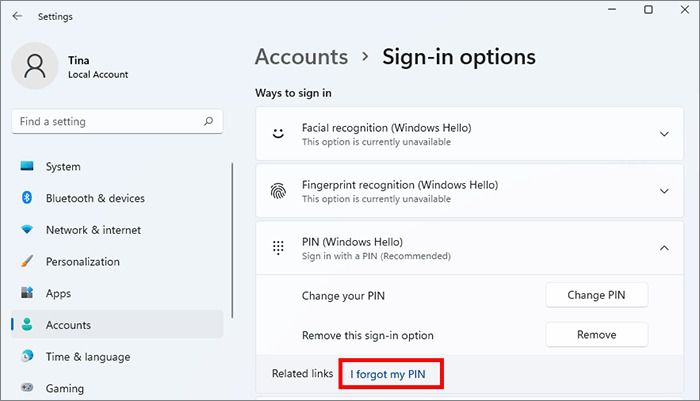This screenshot has height=401, width=700.
Task: Click the Gaming controller icon
Action: coord(27,388)
